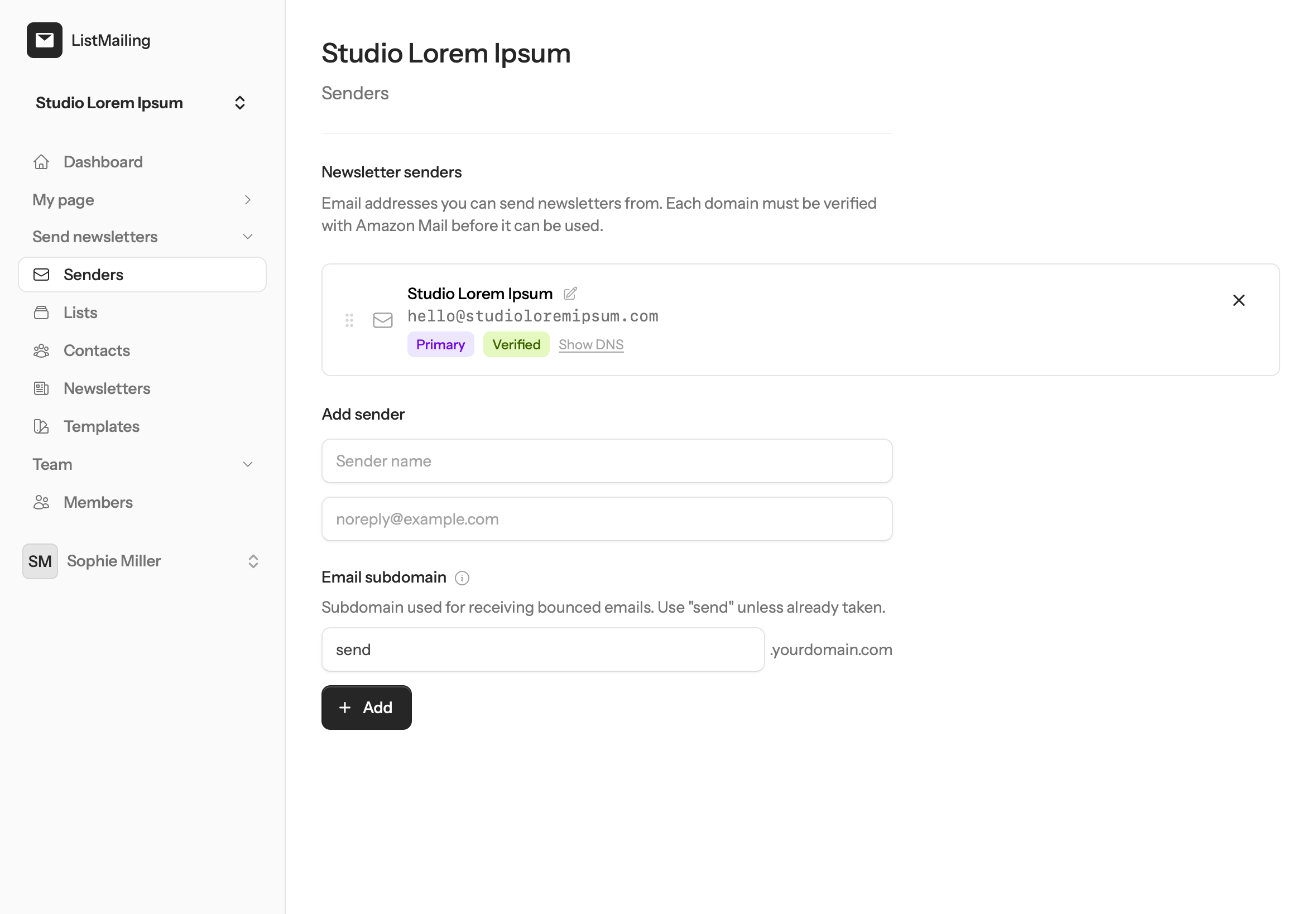Open the Sophie Miller account menu
The width and height of the screenshot is (1316, 914).
click(x=142, y=561)
